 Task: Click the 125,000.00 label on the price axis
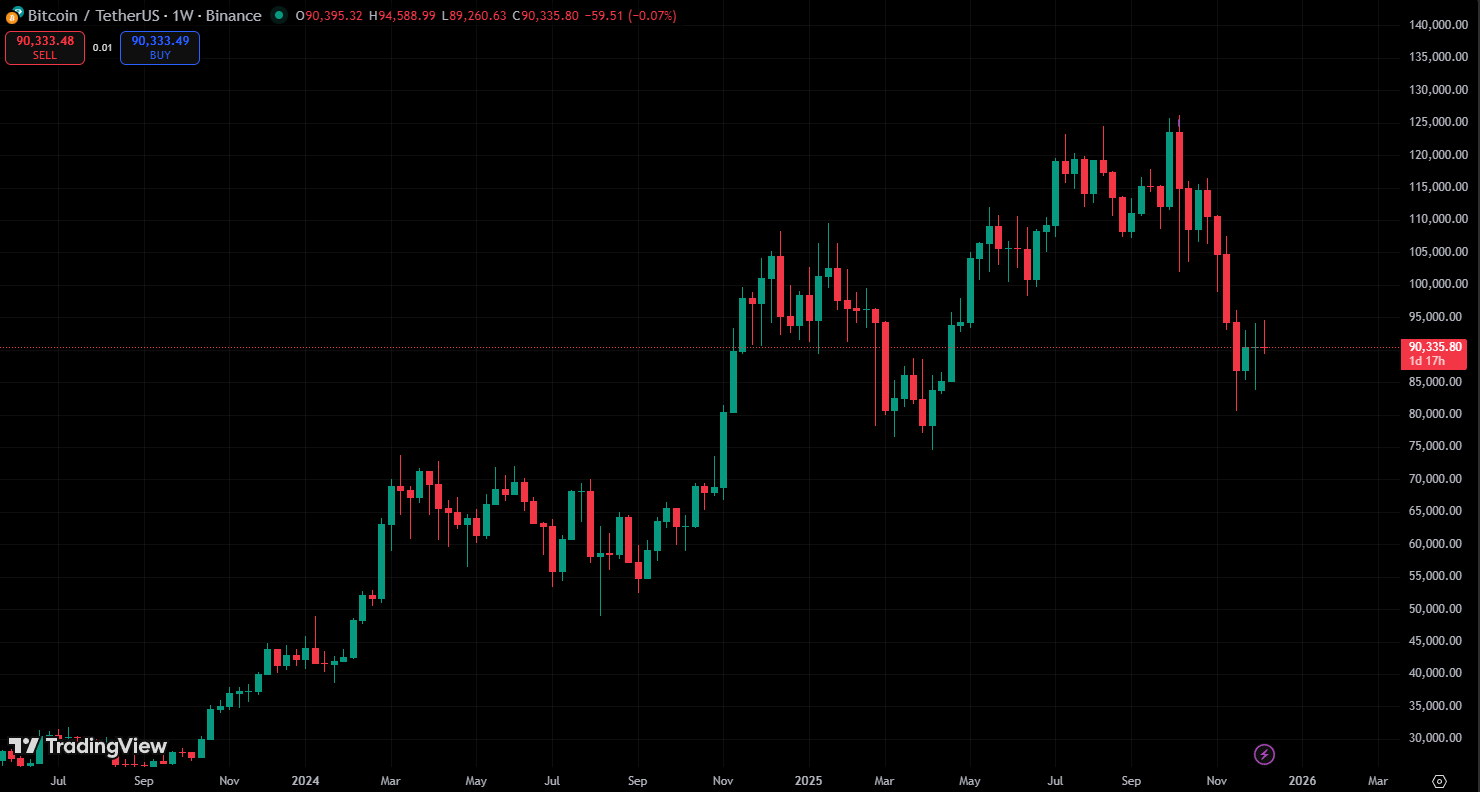pyautogui.click(x=1438, y=122)
